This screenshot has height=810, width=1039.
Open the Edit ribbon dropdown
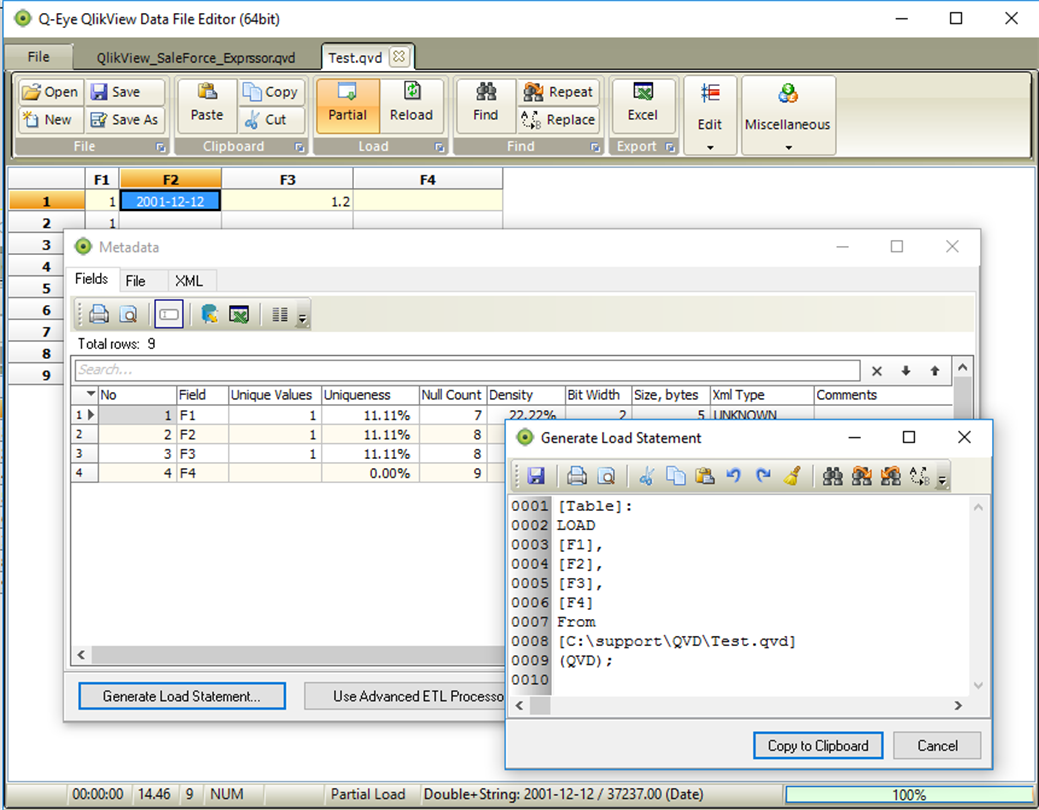tap(710, 115)
